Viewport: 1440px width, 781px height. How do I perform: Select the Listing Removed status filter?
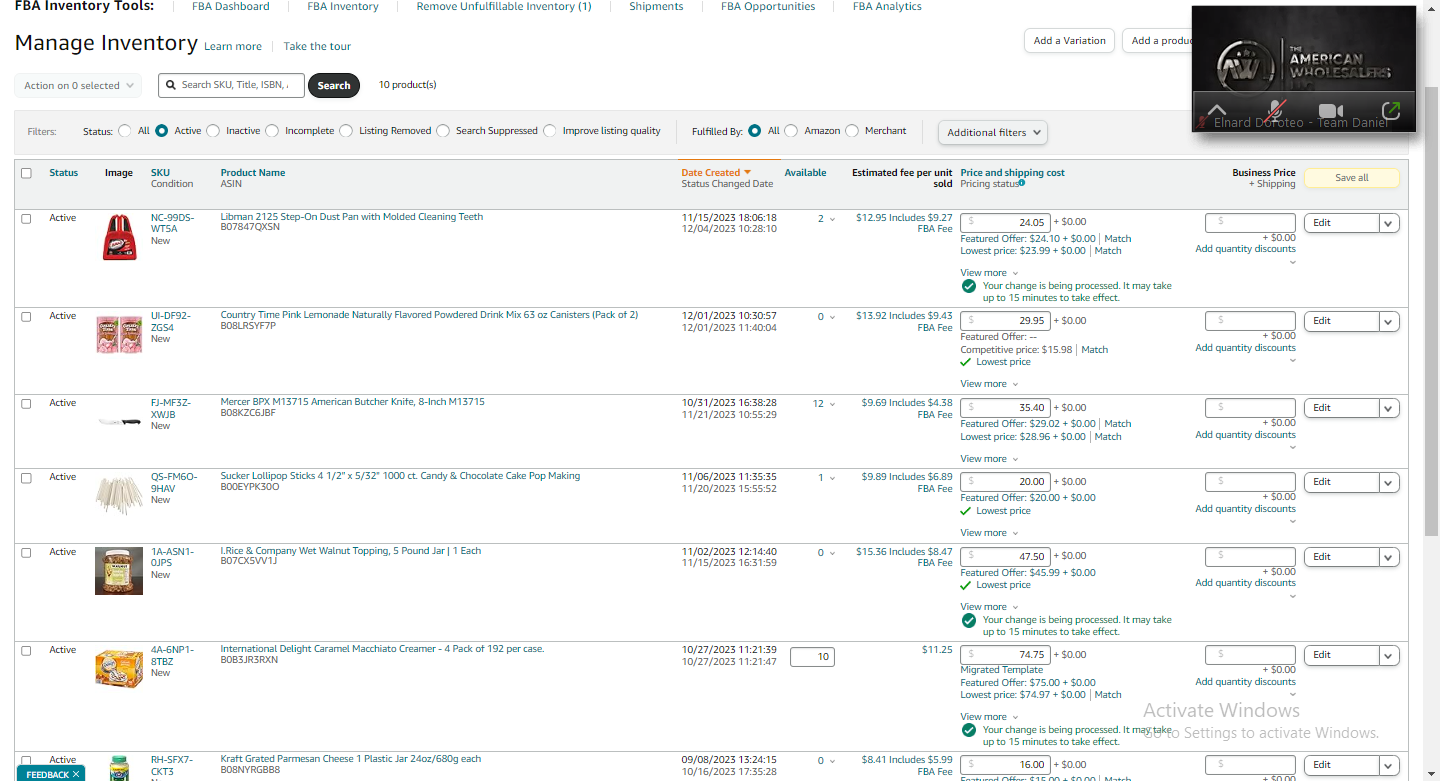346,131
